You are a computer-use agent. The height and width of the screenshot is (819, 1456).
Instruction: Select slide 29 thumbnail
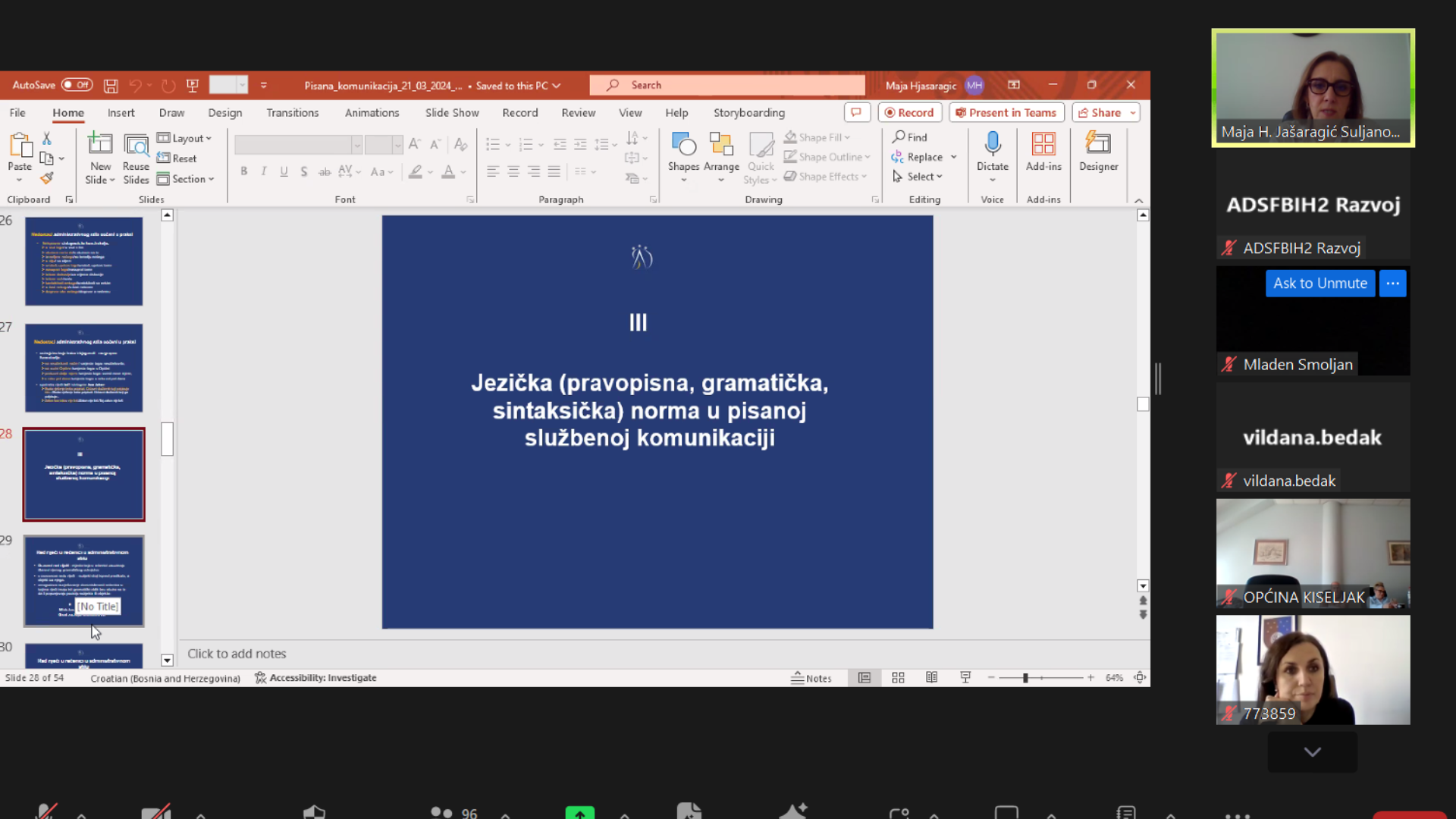pyautogui.click(x=83, y=581)
